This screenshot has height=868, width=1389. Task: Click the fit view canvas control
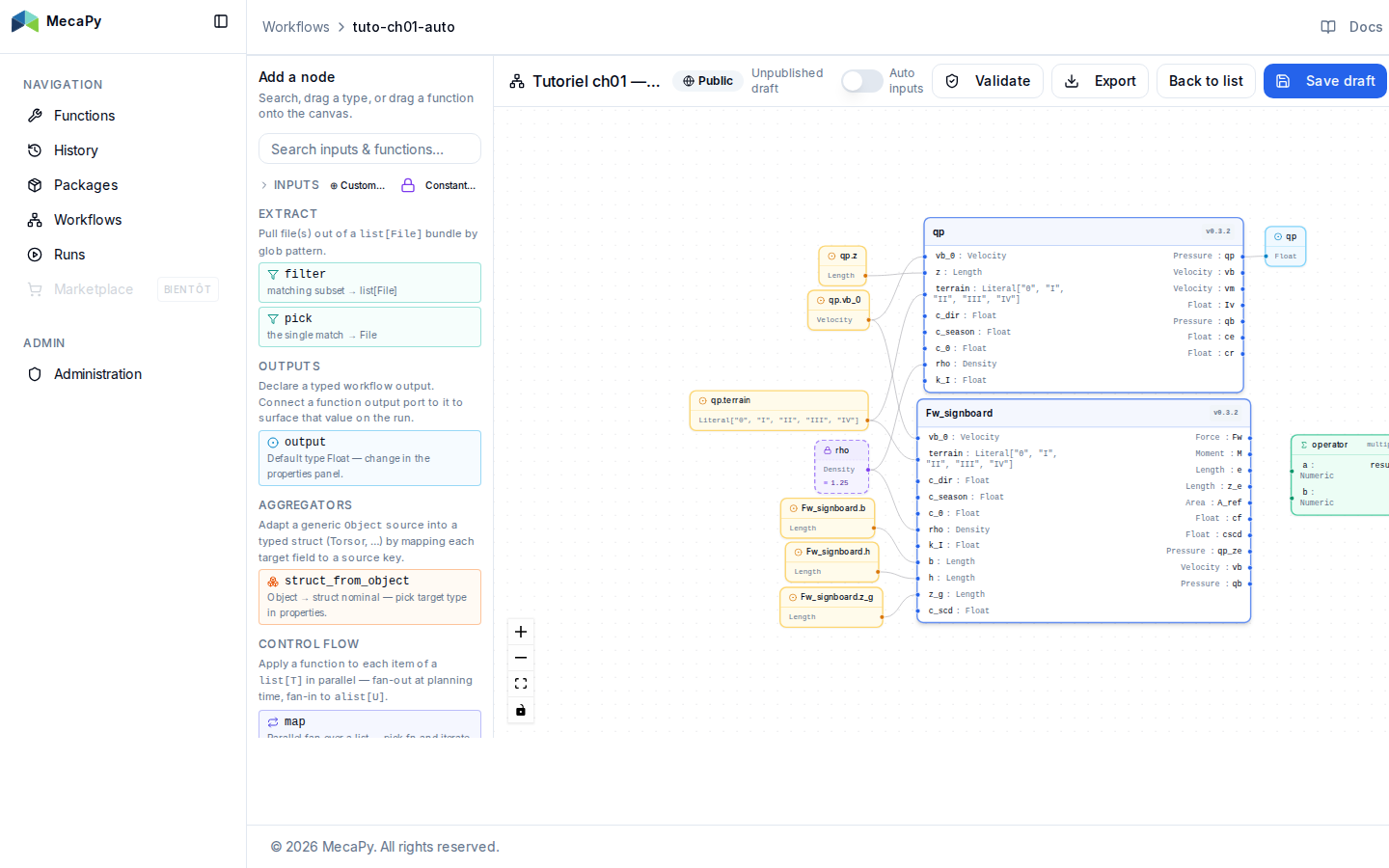[521, 684]
